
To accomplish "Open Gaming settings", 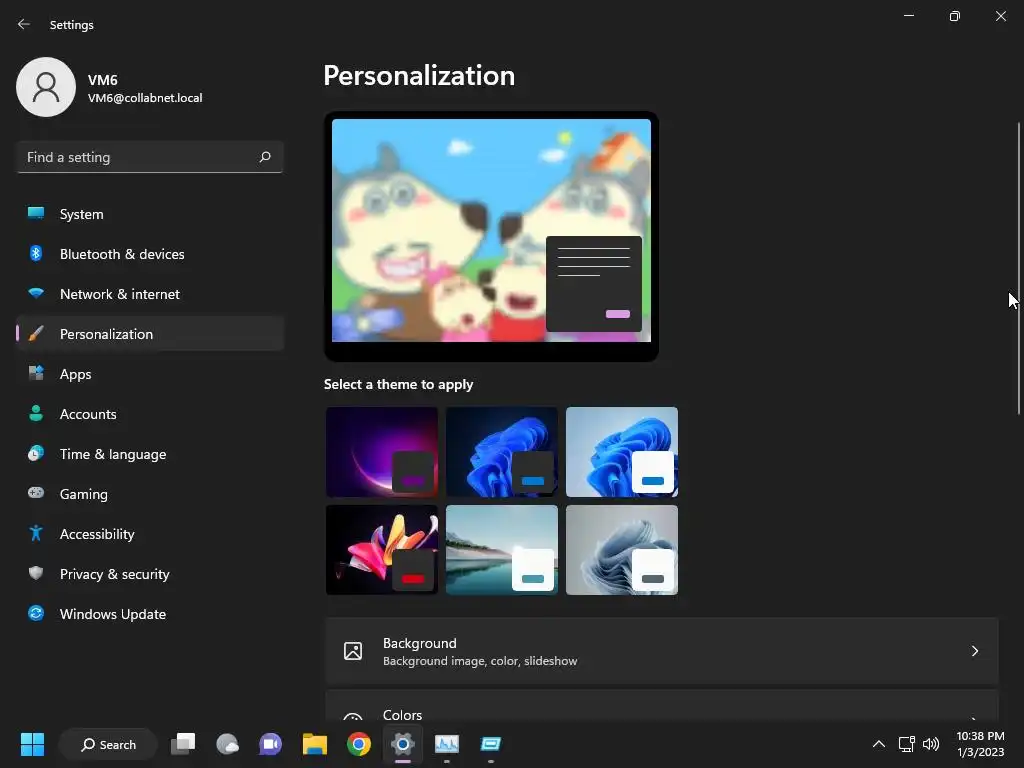I will [x=150, y=493].
